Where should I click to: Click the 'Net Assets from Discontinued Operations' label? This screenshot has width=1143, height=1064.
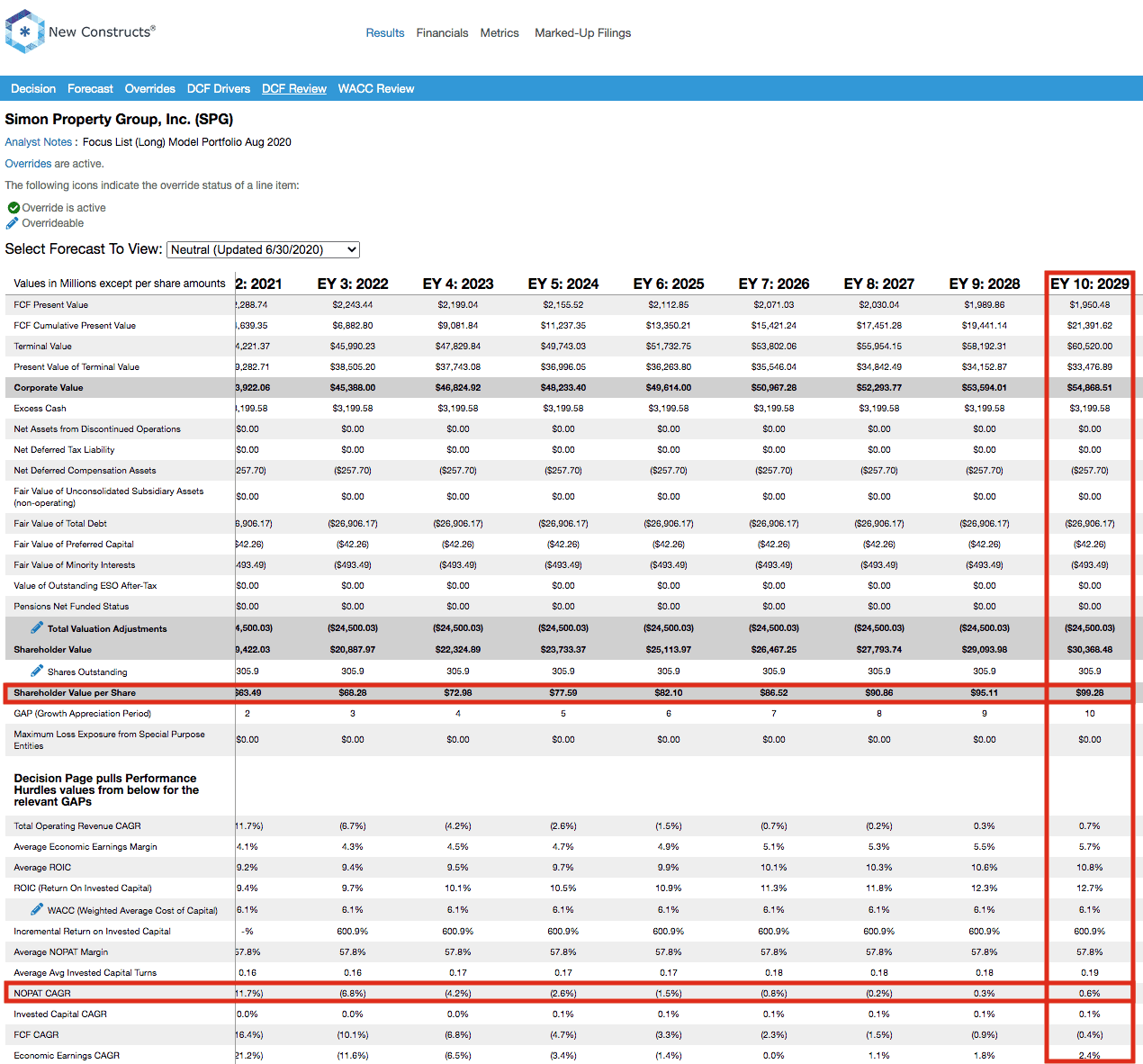(97, 429)
